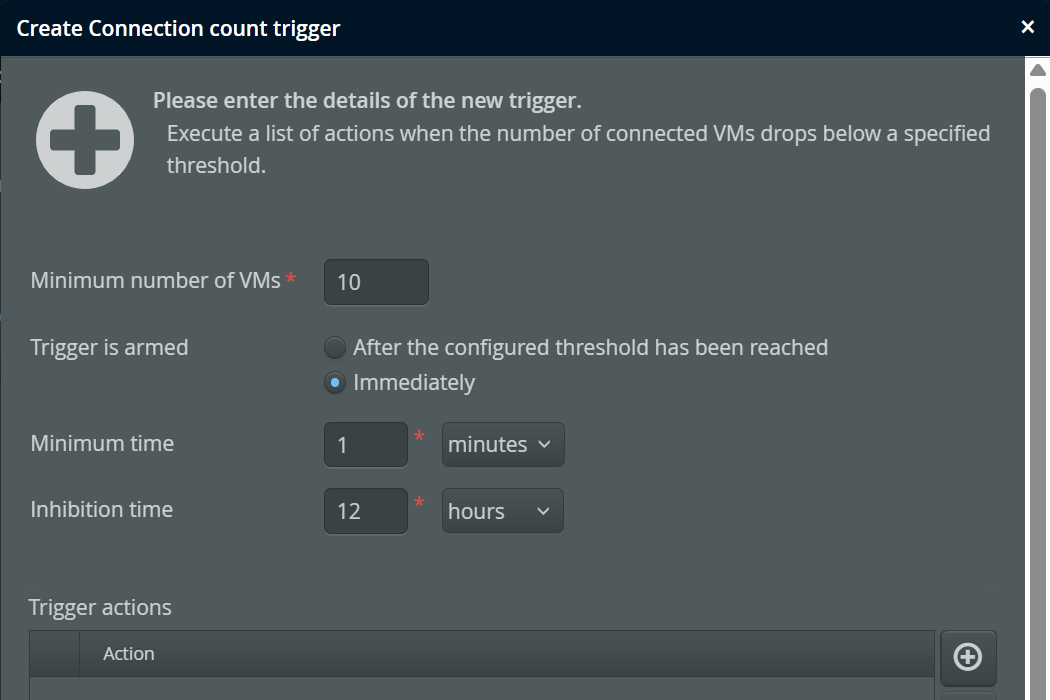
Task: Select 'After the configured threshold has been reached'
Action: pyautogui.click(x=335, y=348)
